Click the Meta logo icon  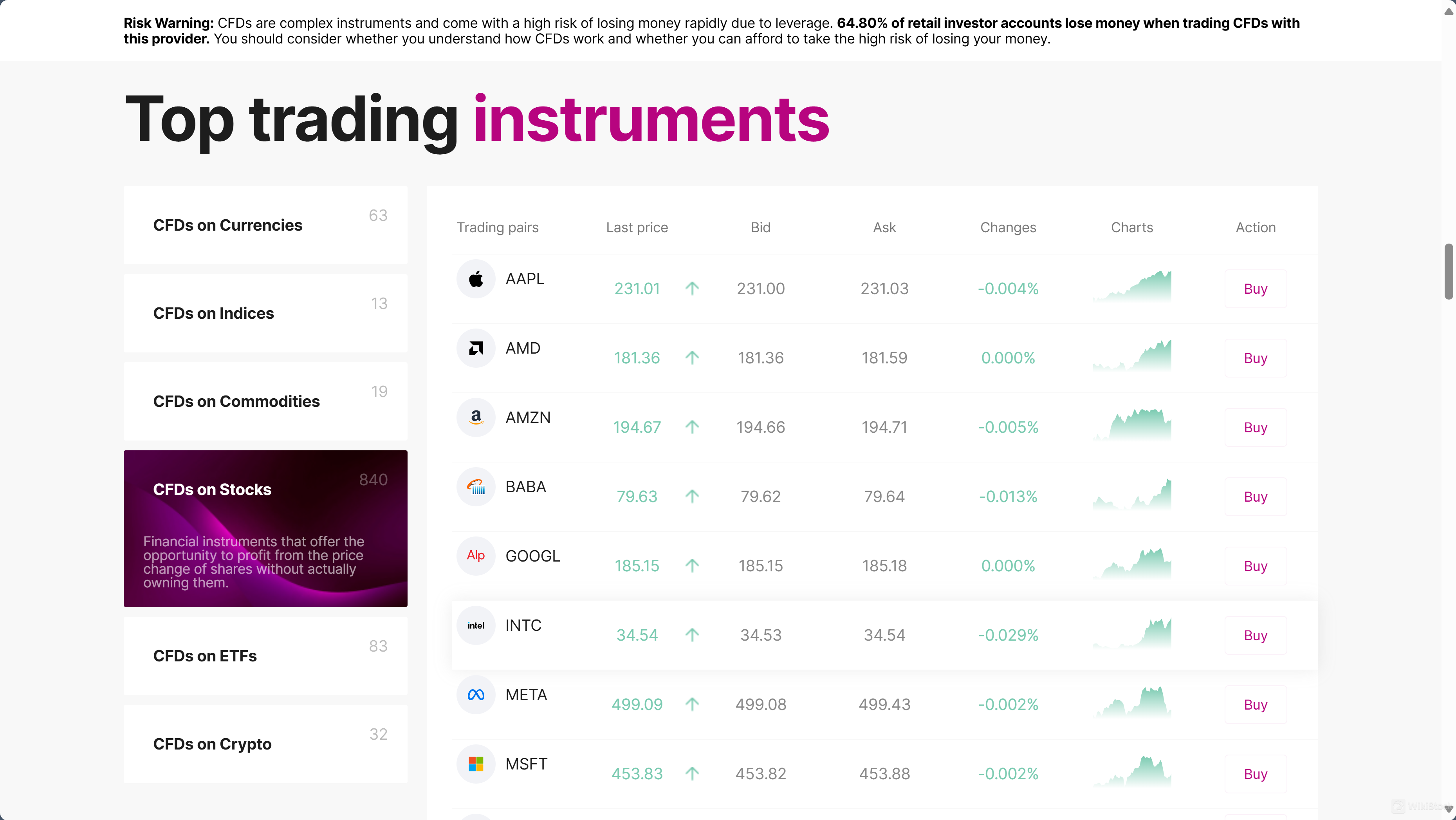tap(476, 694)
